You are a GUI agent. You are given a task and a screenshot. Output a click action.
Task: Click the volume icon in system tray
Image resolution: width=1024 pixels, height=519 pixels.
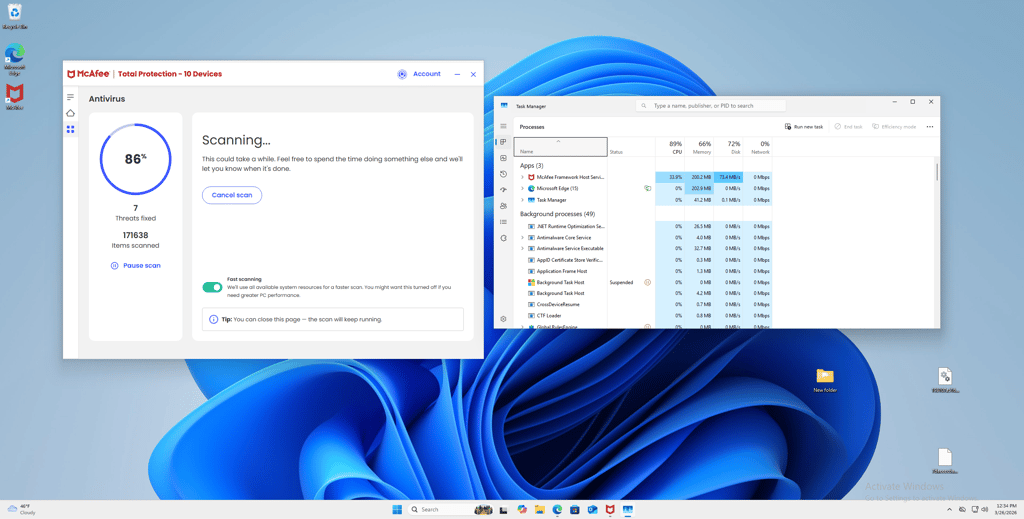coord(986,509)
